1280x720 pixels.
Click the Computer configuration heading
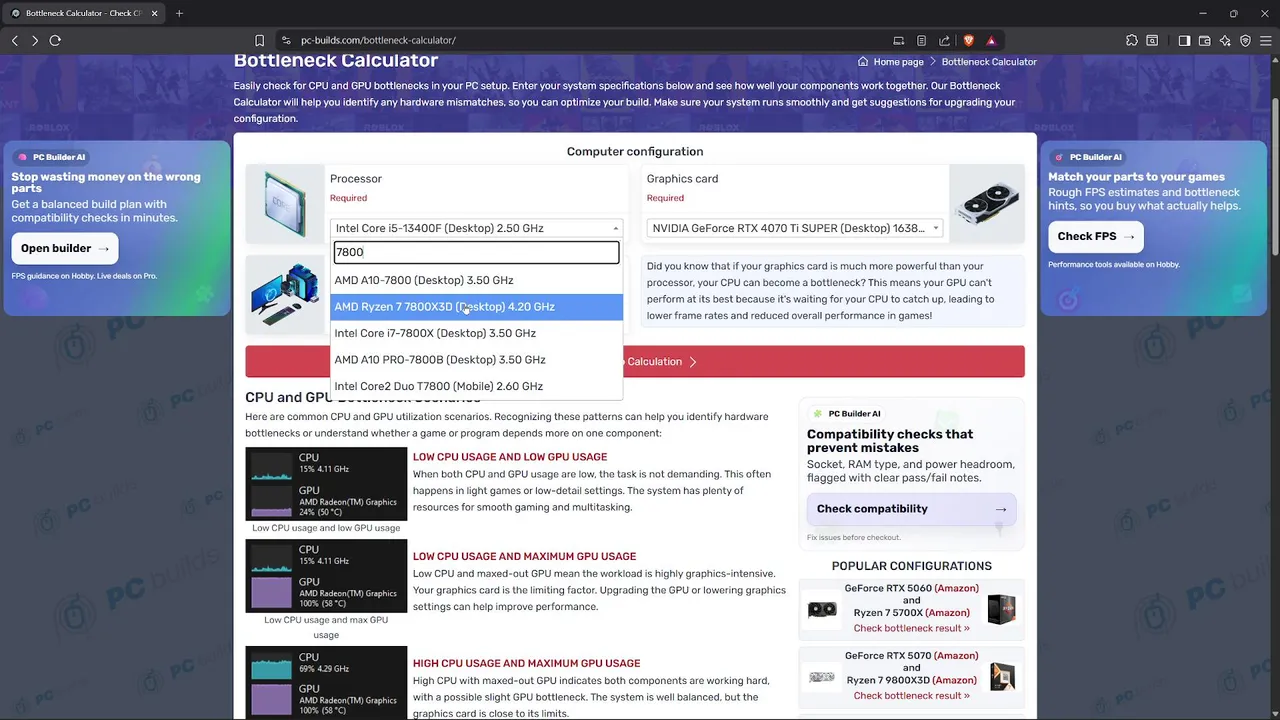click(x=635, y=152)
